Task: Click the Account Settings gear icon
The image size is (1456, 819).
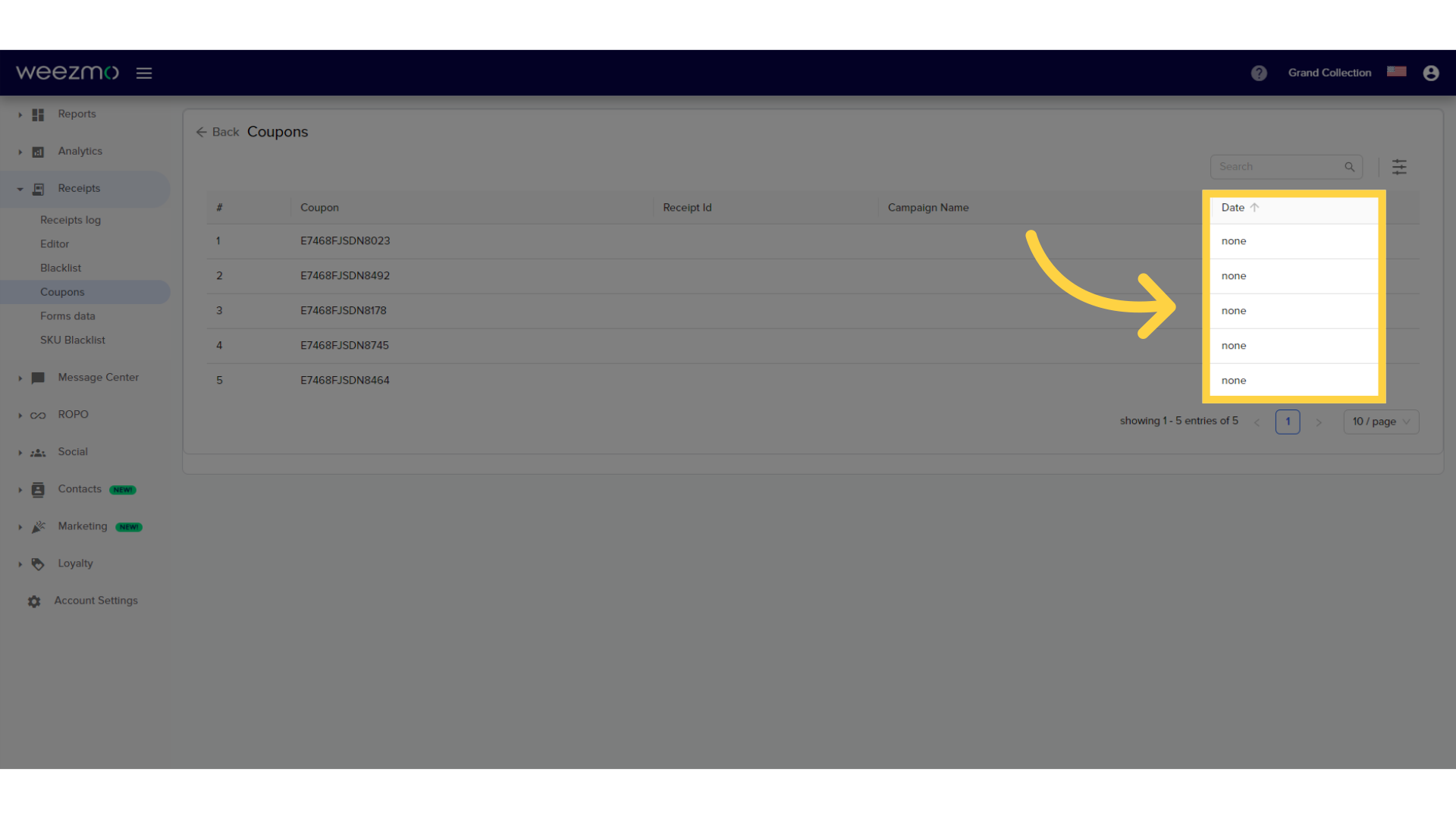Action: point(34,601)
